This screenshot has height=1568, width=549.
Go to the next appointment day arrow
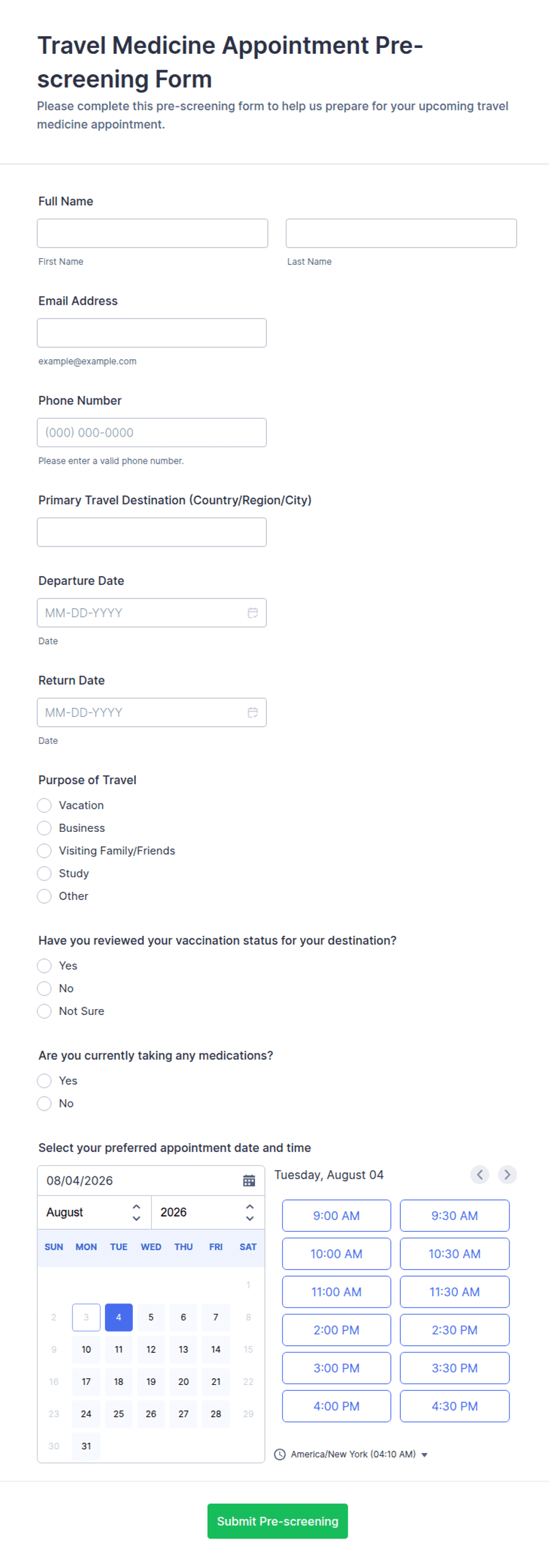pyautogui.click(x=507, y=1174)
